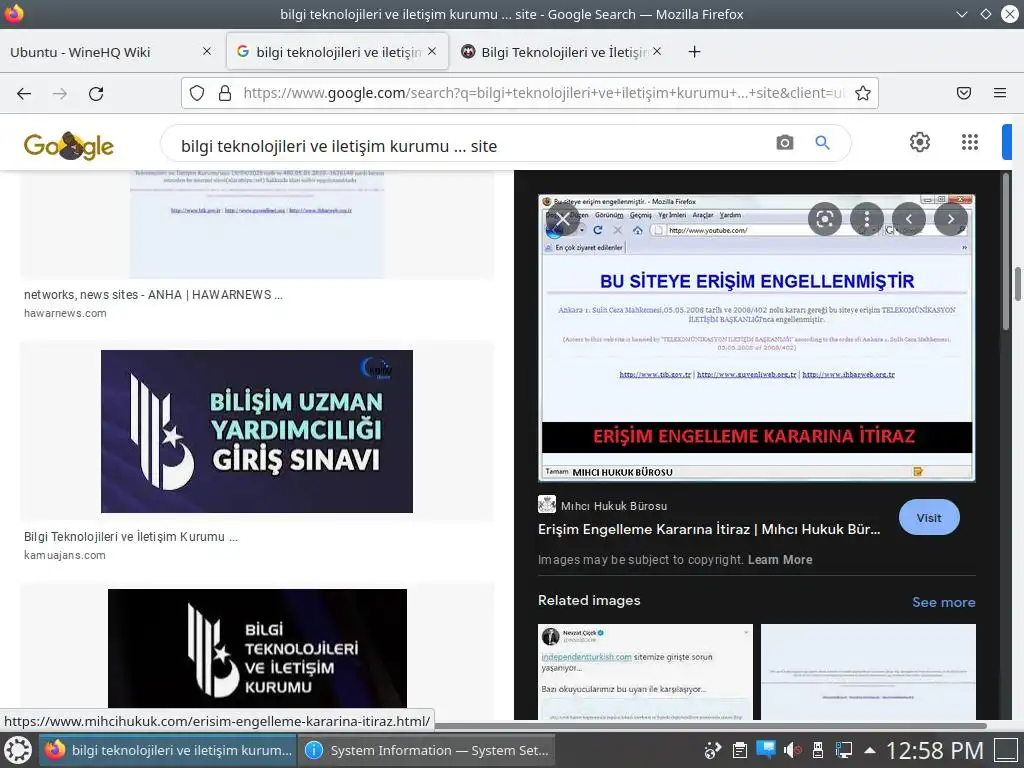Click the 'Bilgi Teknolojileri ve İletişim Kurumu ...' caption
This screenshot has width=1024, height=768.
131,537
